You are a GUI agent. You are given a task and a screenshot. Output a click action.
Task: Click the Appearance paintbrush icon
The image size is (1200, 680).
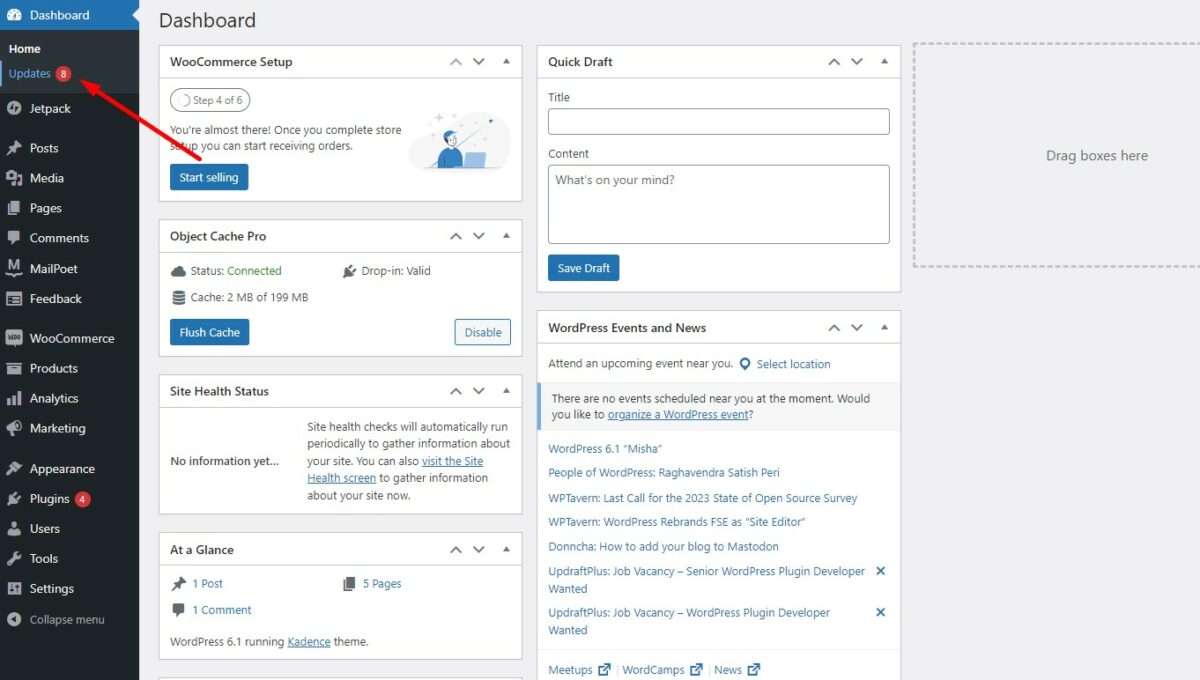click(14, 469)
